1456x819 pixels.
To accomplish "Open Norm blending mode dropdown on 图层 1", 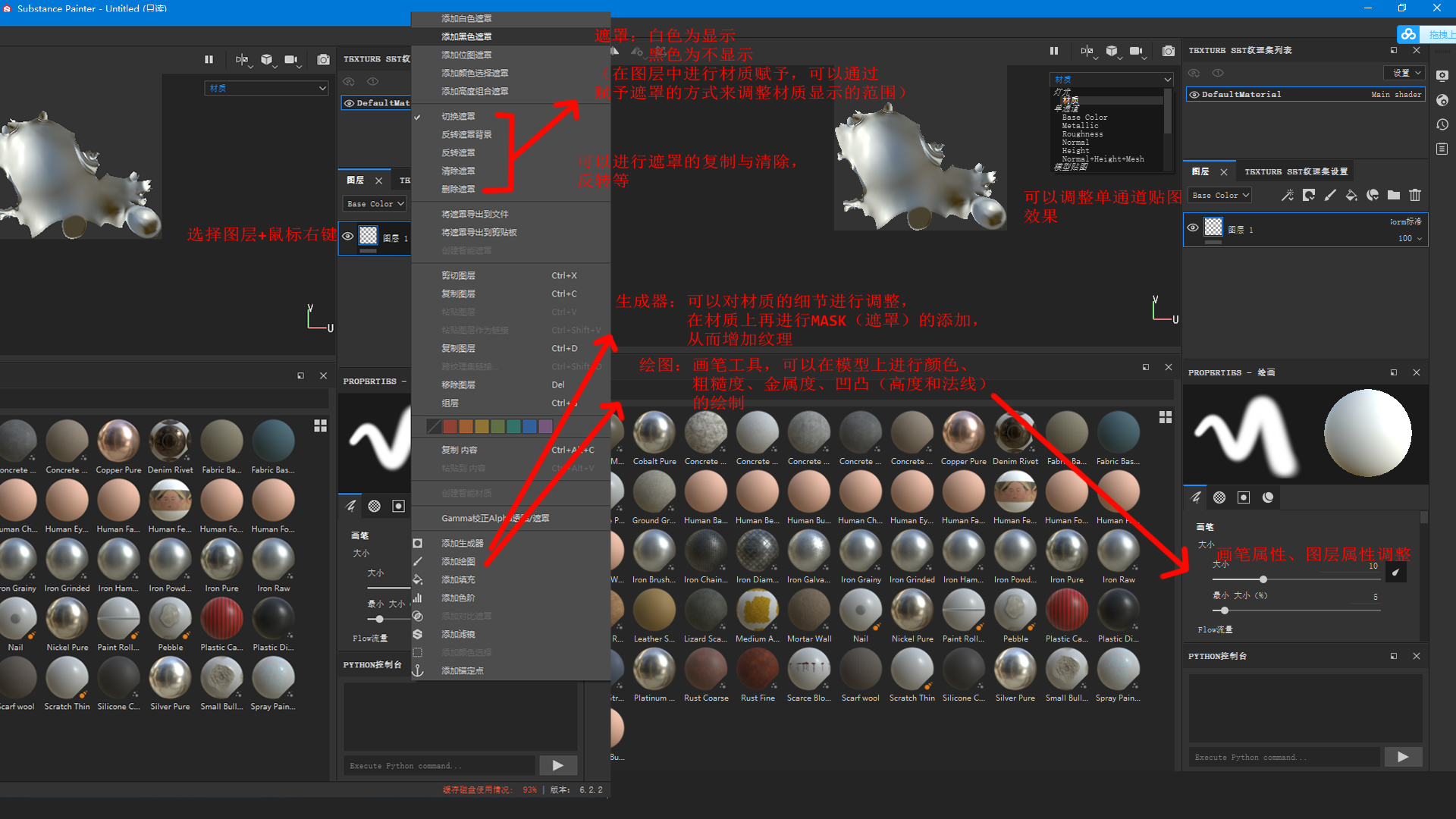I will (1405, 221).
